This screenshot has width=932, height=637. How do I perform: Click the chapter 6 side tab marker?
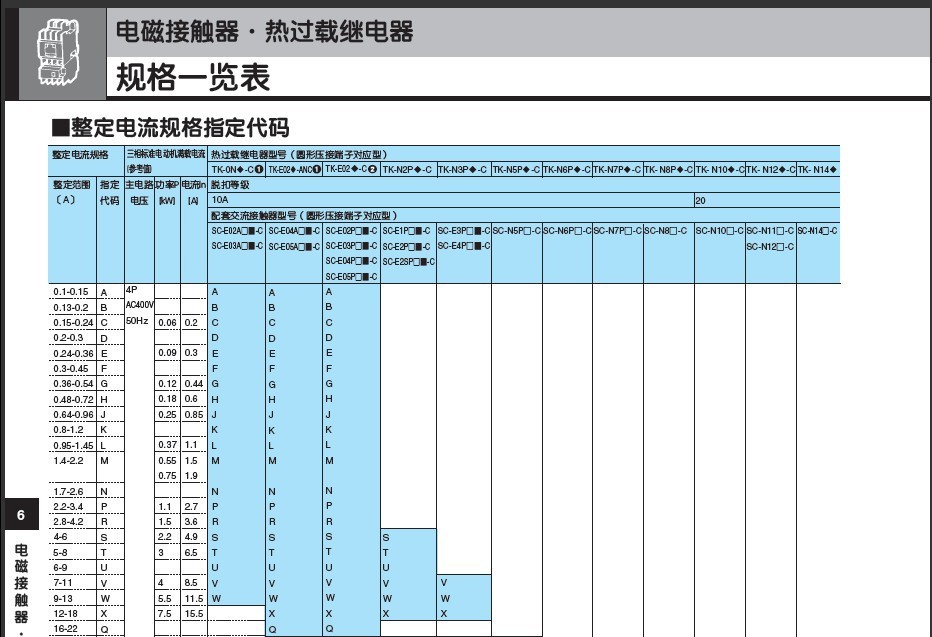[x=20, y=514]
